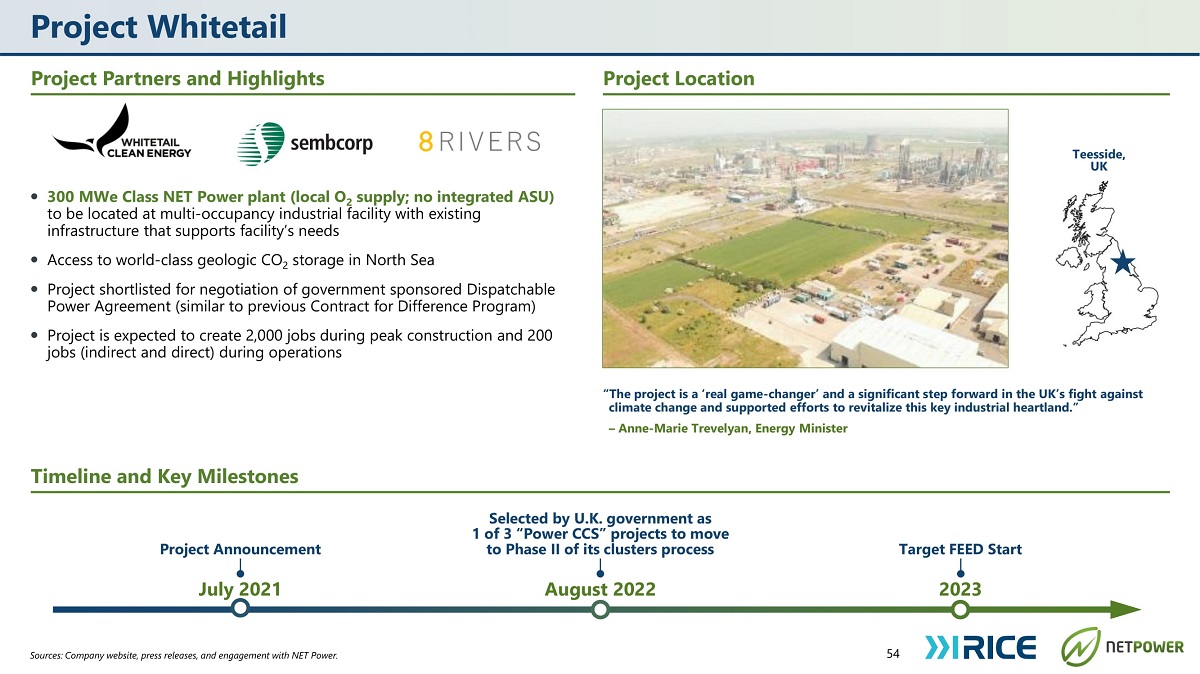Click the Anne-Marie Trevelyan attribution
Image resolution: width=1200 pixels, height=674 pixels.
(x=728, y=428)
